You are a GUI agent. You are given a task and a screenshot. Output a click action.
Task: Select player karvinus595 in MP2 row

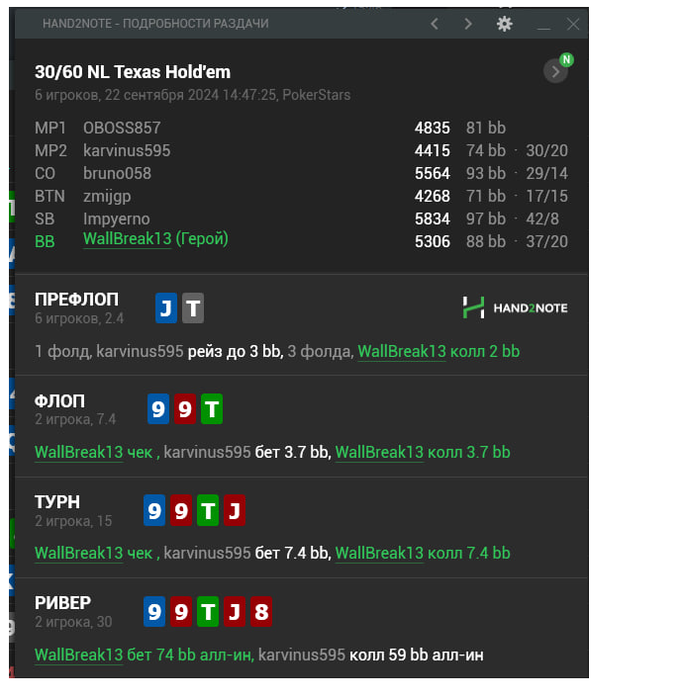[126, 151]
